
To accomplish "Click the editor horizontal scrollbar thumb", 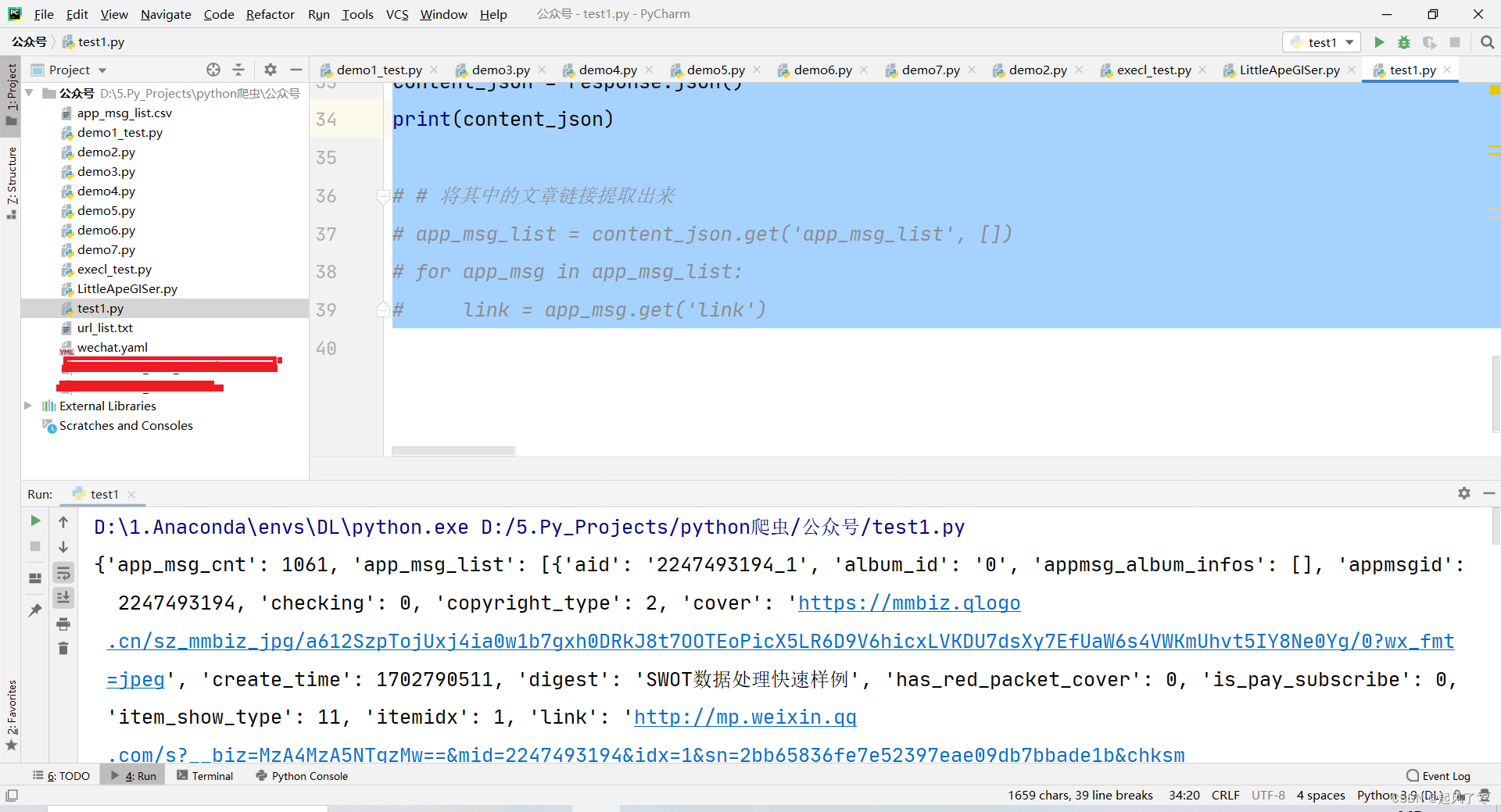I will click(453, 451).
